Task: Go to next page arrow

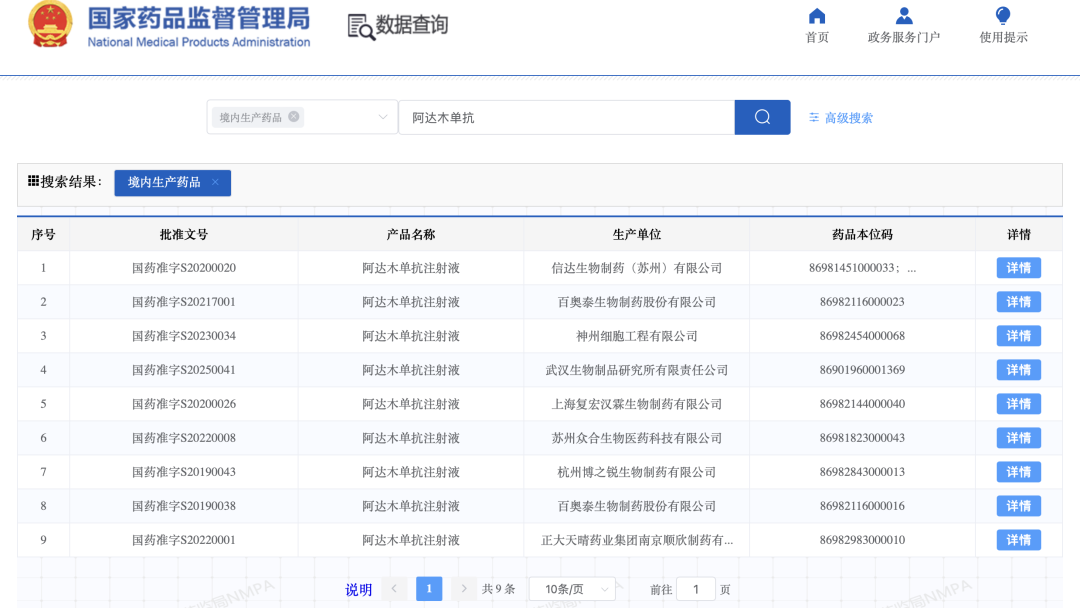Action: [x=464, y=589]
